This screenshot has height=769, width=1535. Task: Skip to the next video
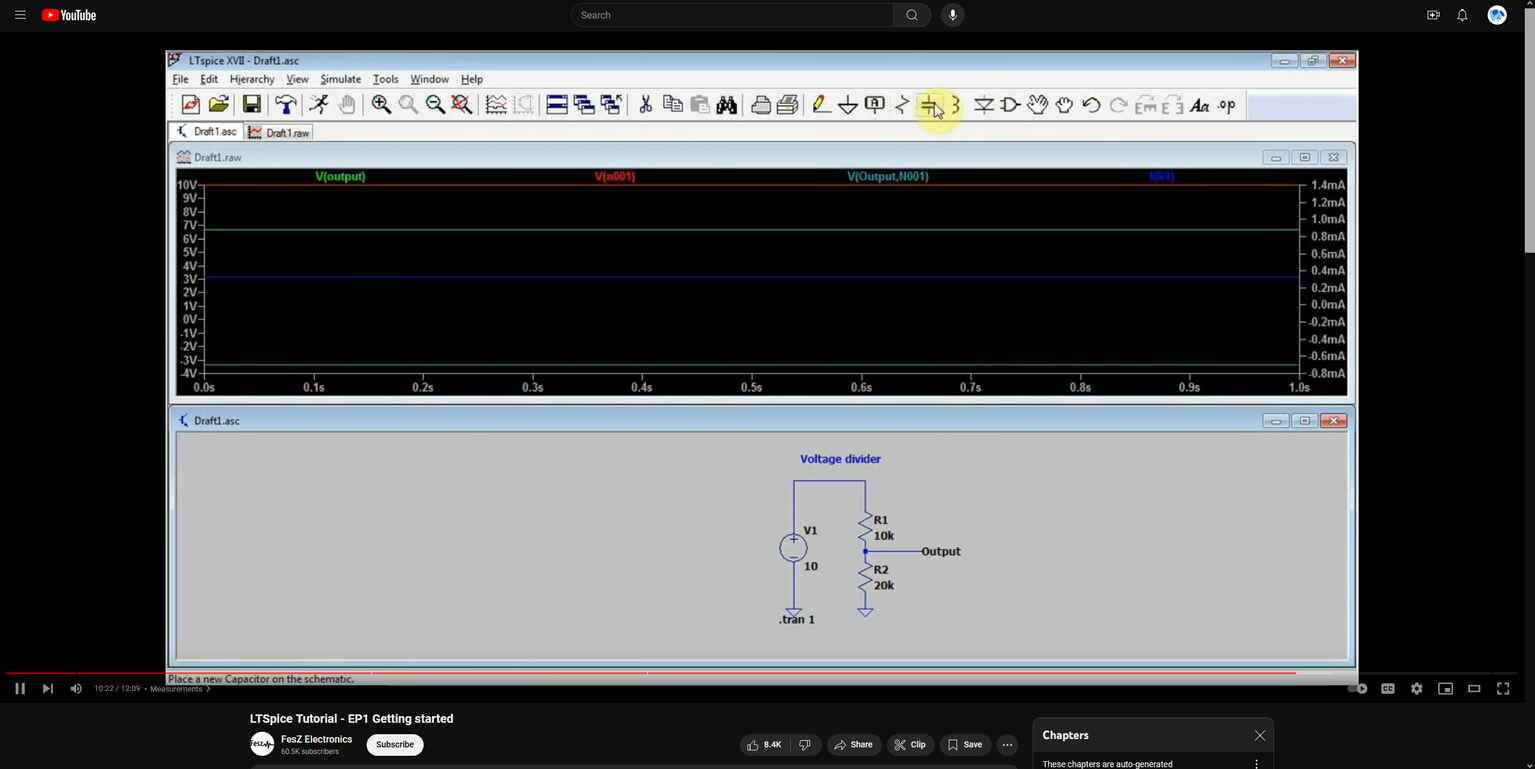(47, 689)
